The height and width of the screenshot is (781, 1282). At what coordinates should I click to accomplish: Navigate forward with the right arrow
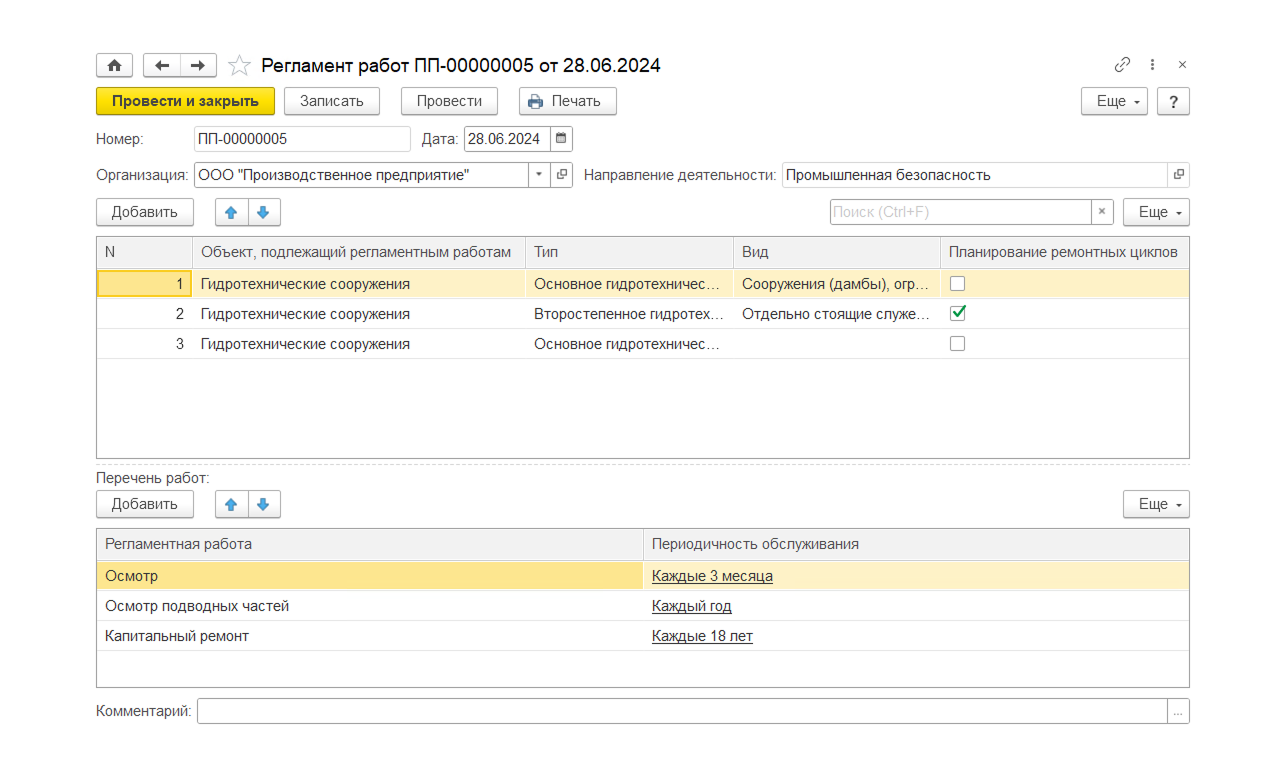click(x=198, y=65)
